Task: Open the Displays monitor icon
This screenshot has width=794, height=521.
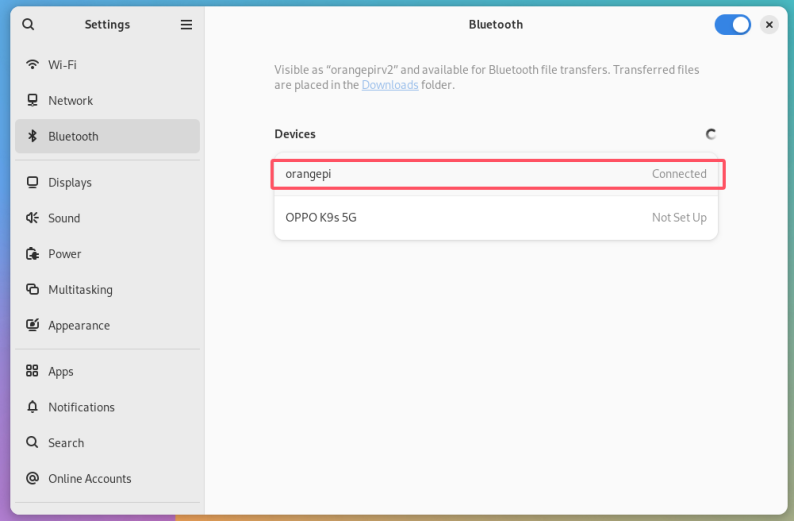Action: coord(32,182)
